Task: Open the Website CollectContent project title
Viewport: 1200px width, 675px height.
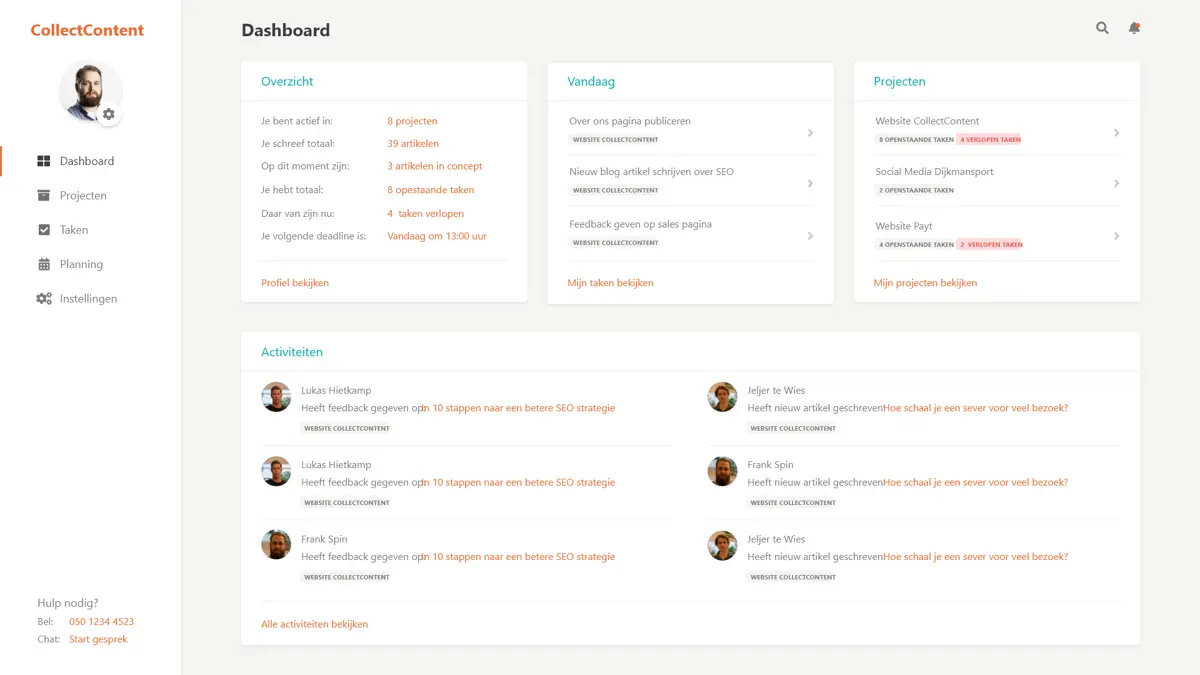Action: 927,121
